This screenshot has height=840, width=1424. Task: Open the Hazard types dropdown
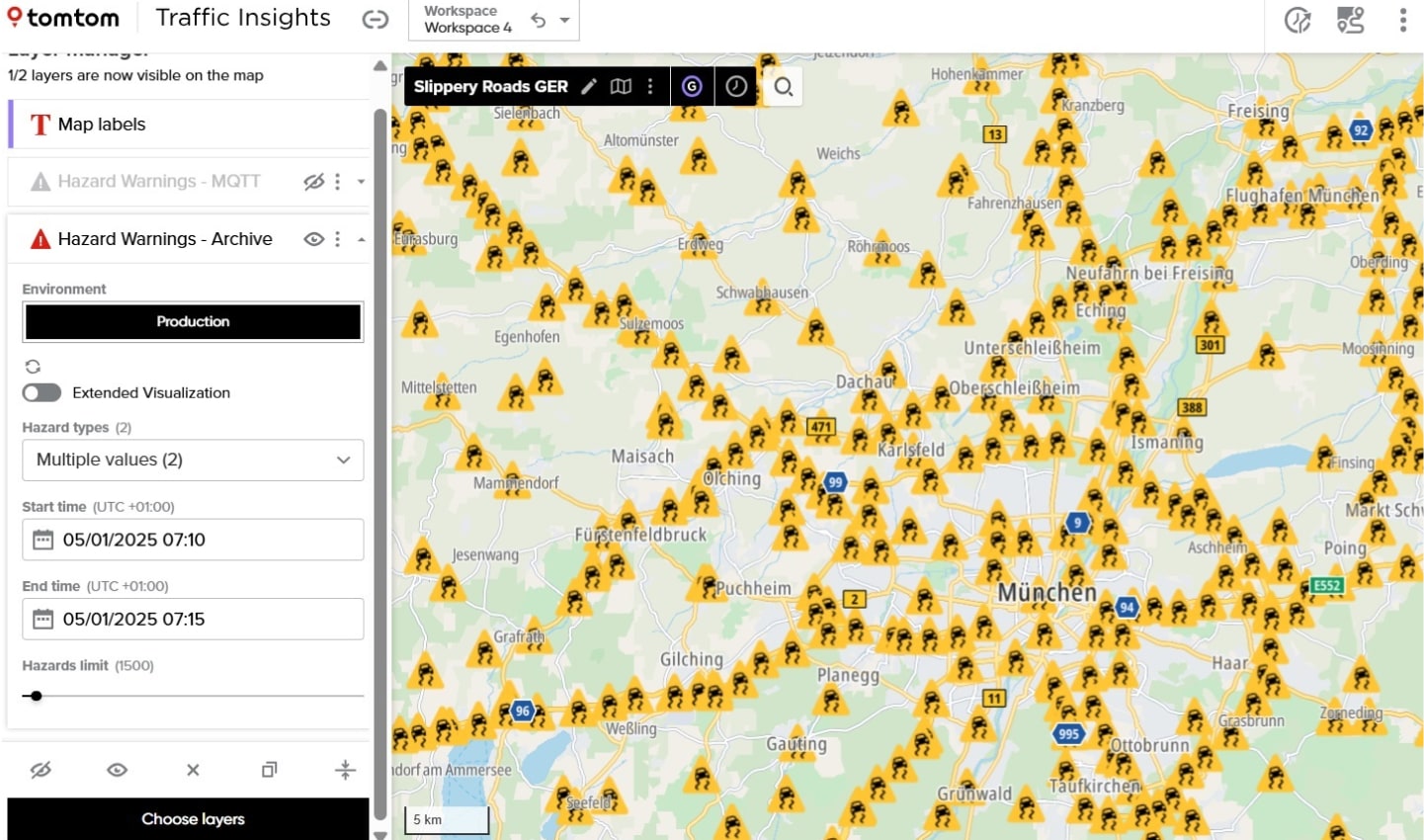[193, 460]
